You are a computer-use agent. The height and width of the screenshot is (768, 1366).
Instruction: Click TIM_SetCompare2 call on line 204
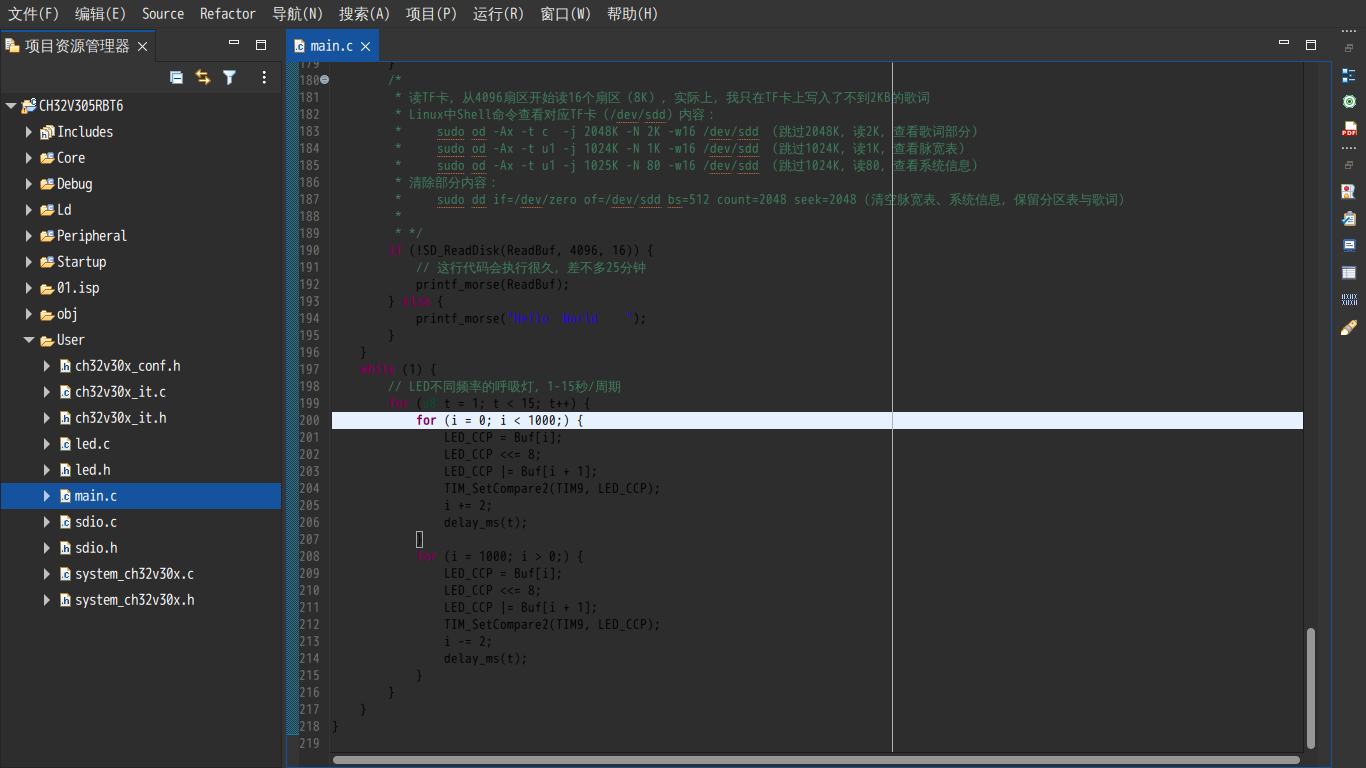point(552,489)
